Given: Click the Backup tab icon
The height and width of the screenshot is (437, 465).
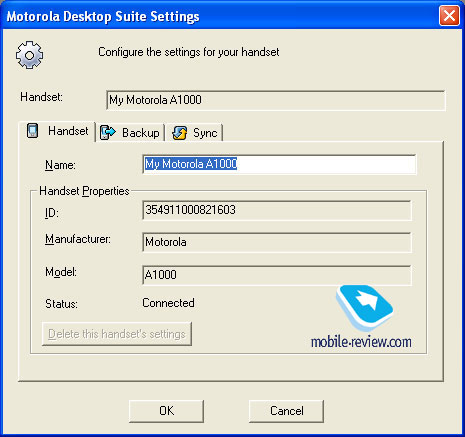Looking at the screenshot, I should pos(108,133).
